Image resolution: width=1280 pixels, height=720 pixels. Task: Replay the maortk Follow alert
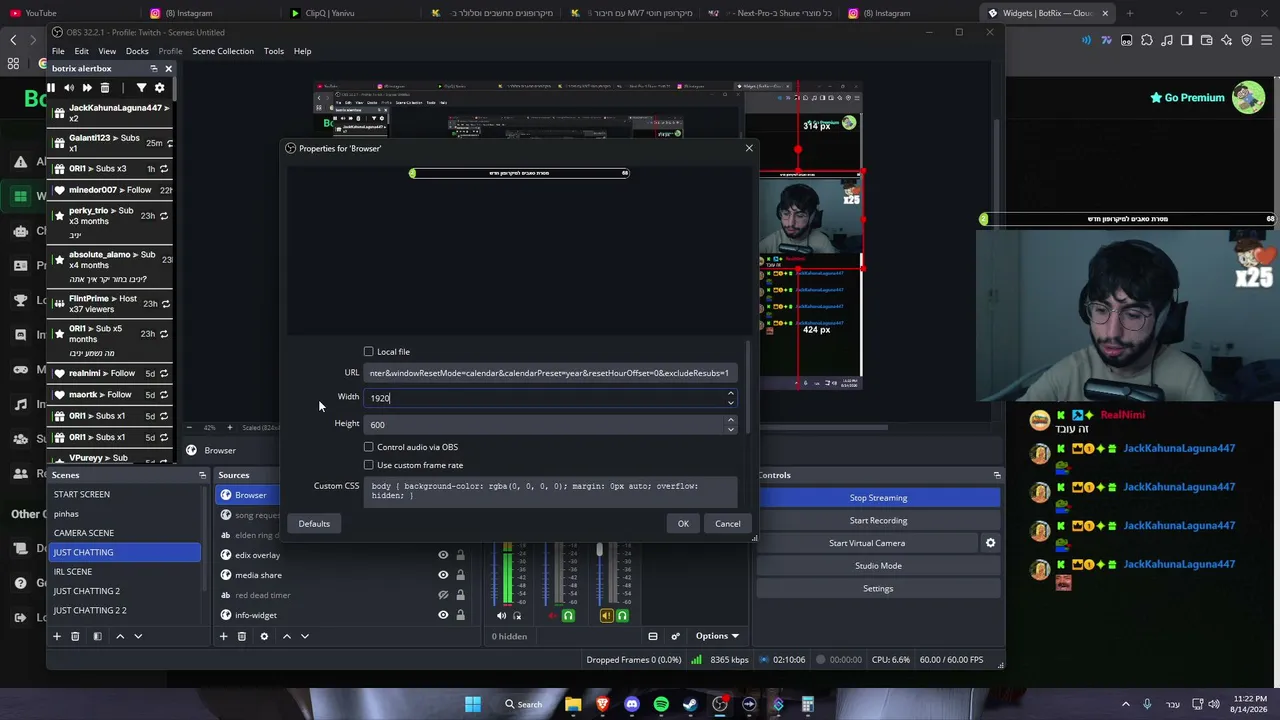pos(165,394)
